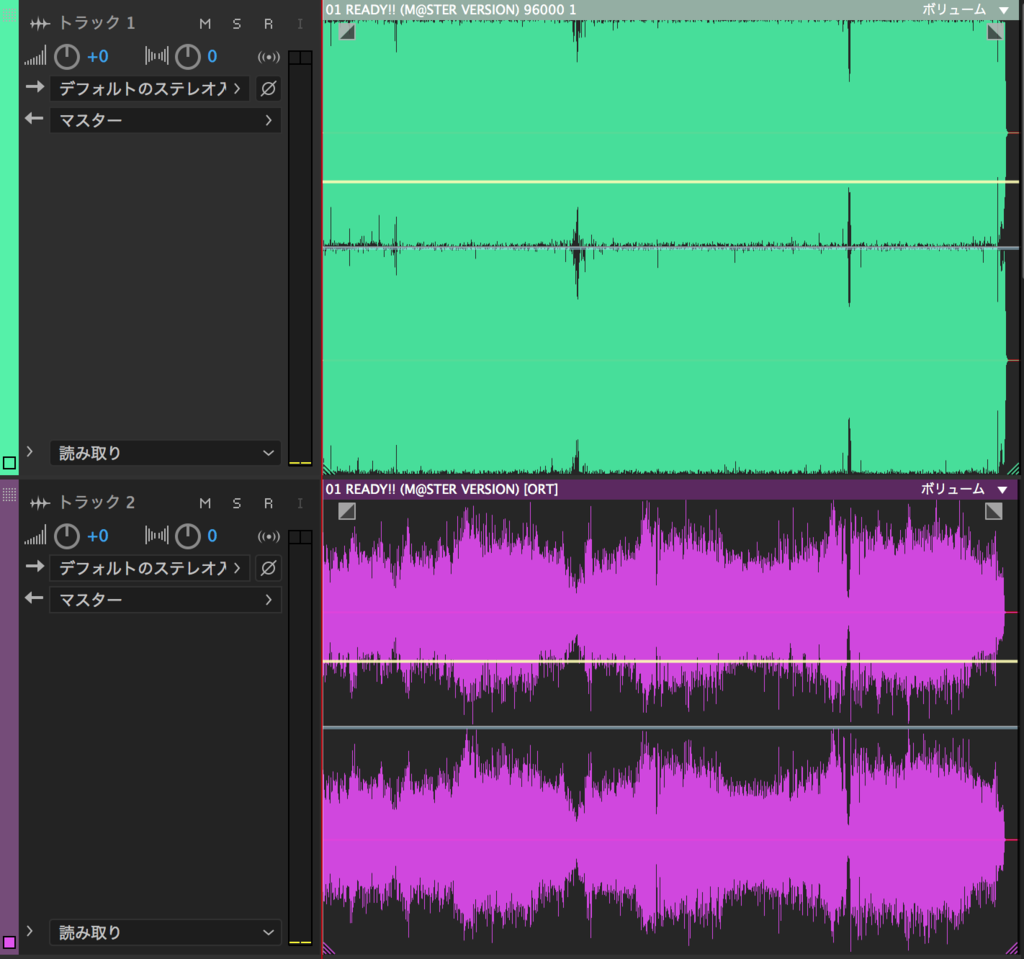1024x959 pixels.
Task: Click fade-out handle on purple ORT clip
Action: (x=993, y=511)
